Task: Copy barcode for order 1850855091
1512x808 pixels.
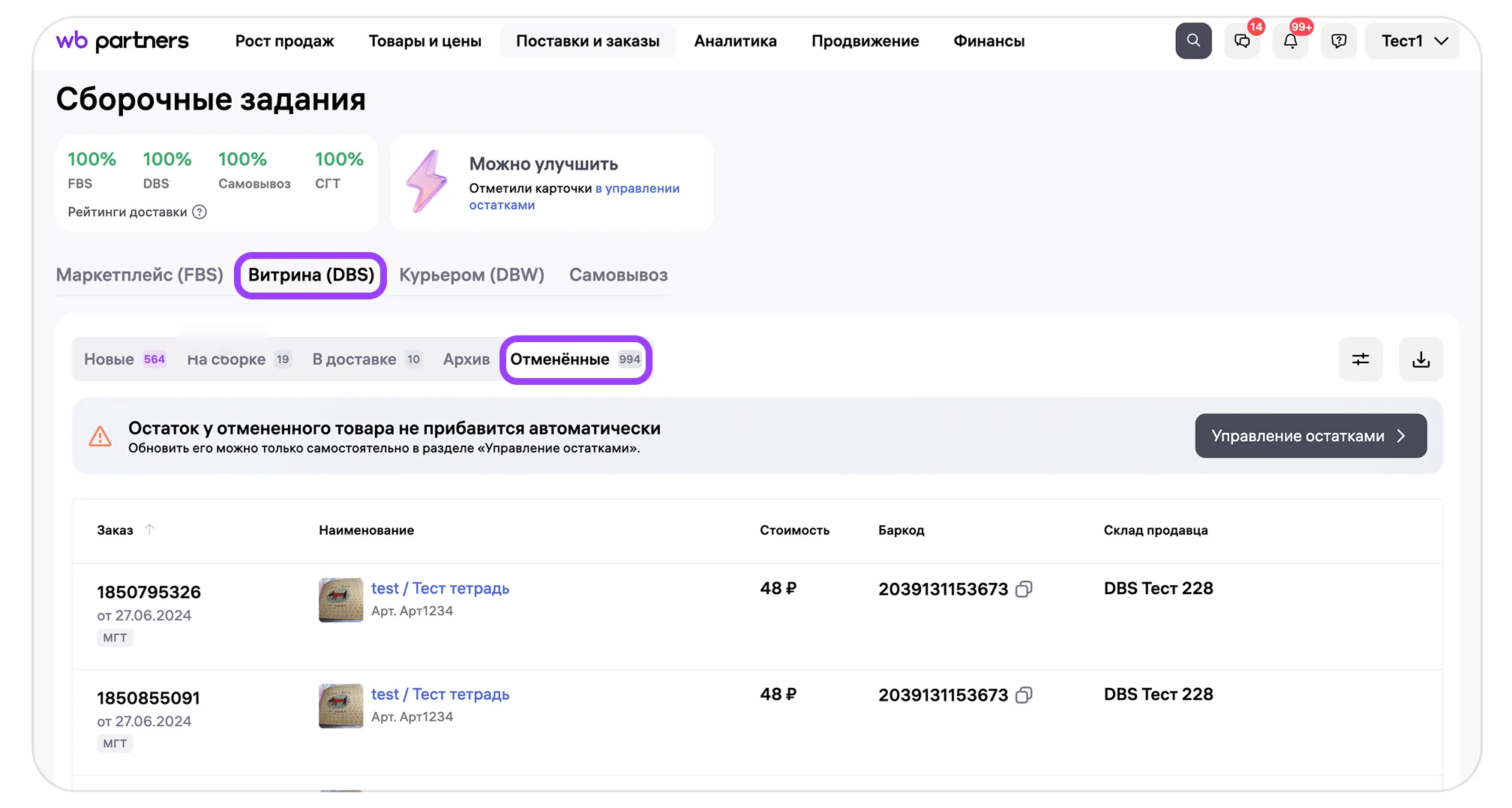Action: click(1024, 695)
